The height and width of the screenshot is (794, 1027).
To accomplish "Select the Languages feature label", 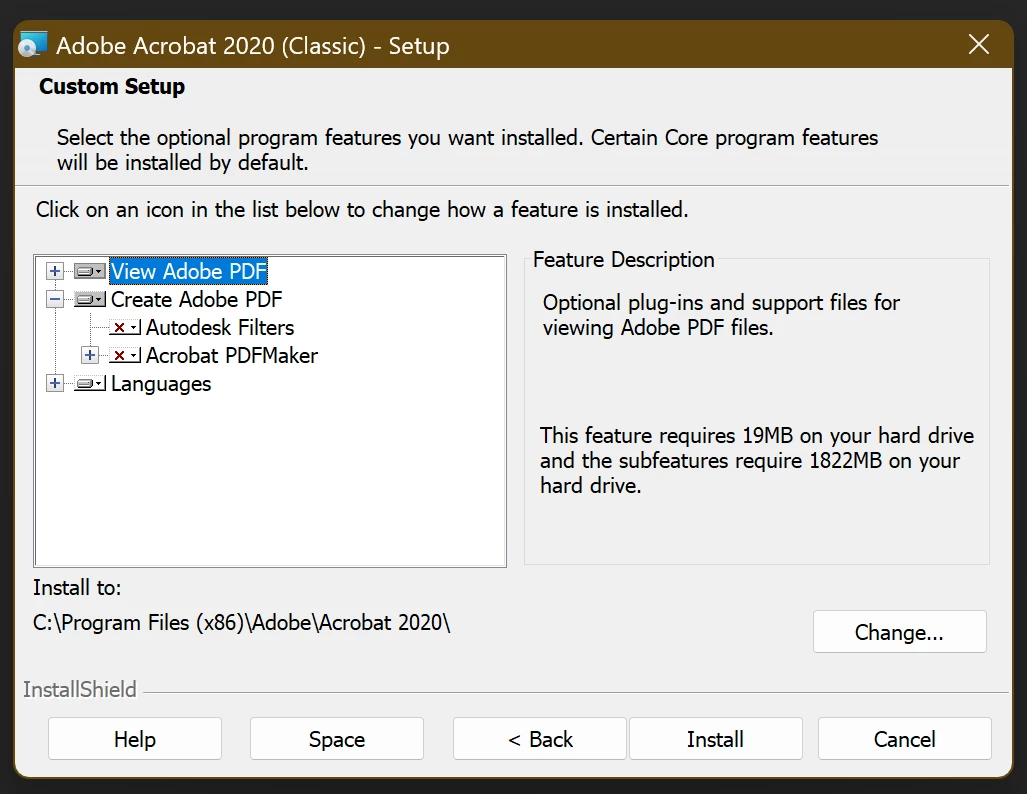I will tap(161, 384).
